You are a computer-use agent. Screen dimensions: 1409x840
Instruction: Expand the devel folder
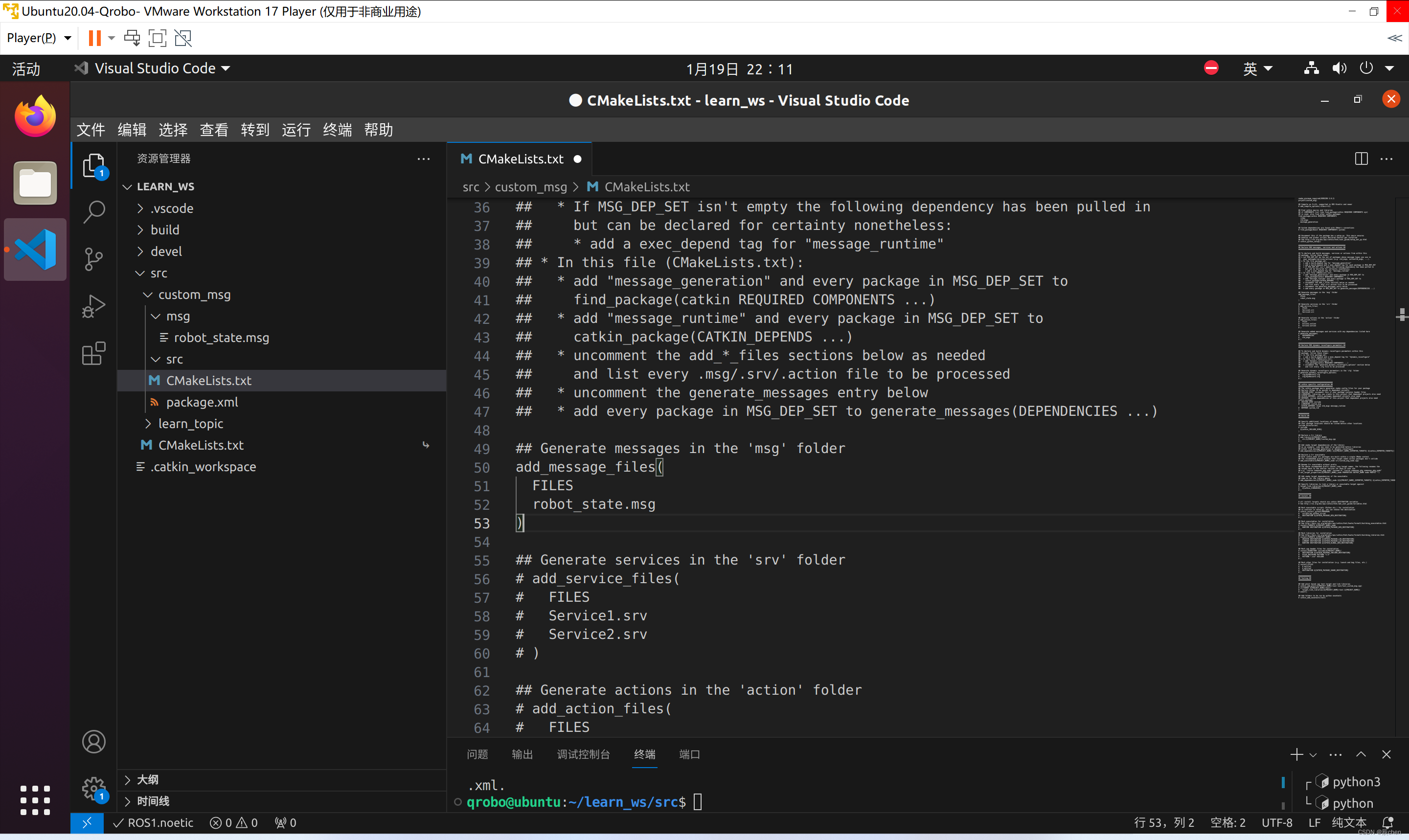click(x=166, y=251)
